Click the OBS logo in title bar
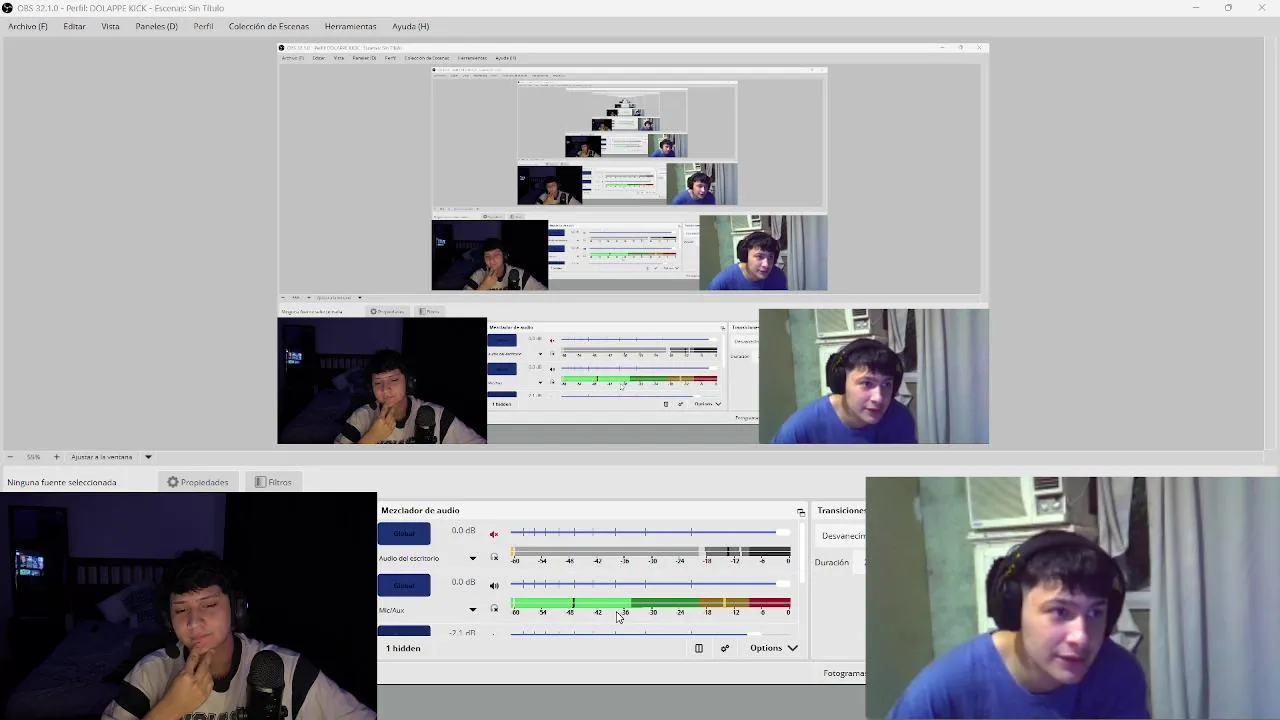Viewport: 1280px width, 720px height. pos(8,8)
